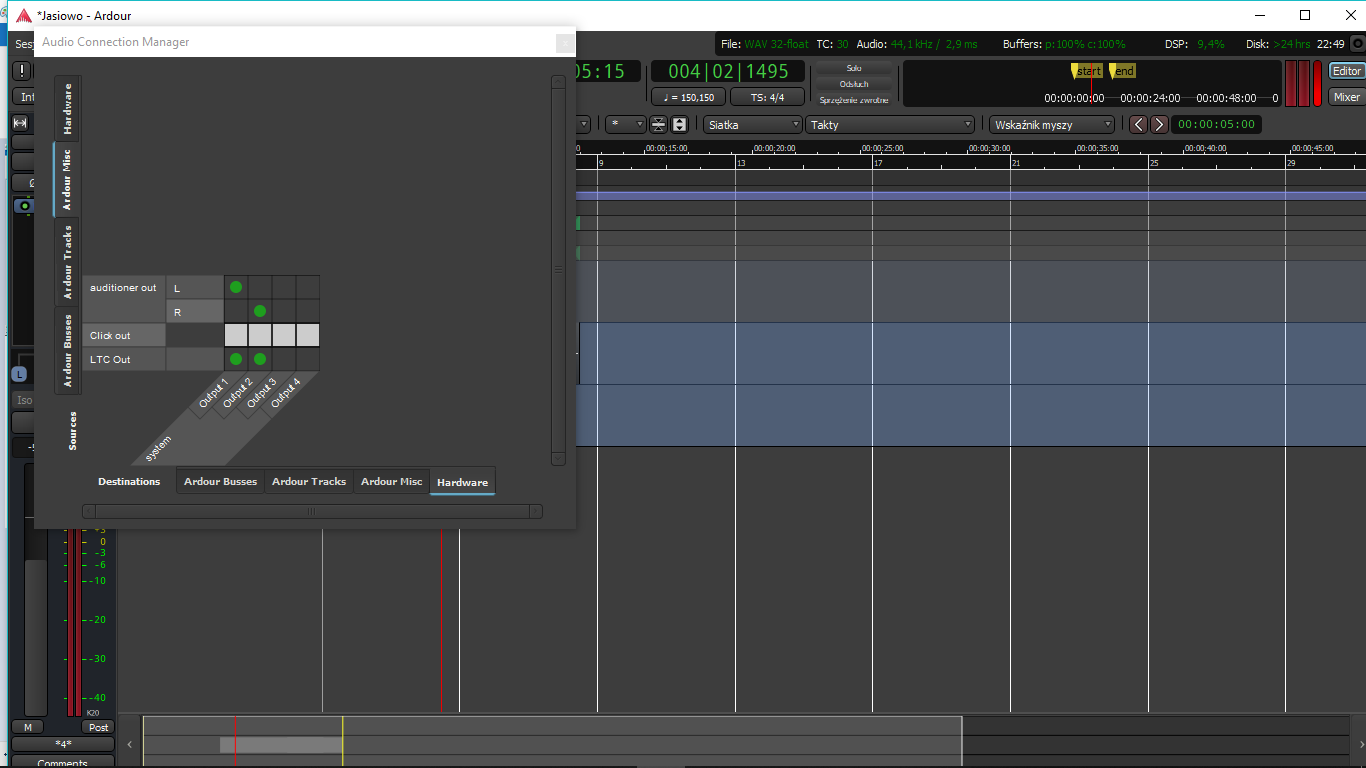Toggle LTC Out to Output 3 connection

click(x=284, y=359)
